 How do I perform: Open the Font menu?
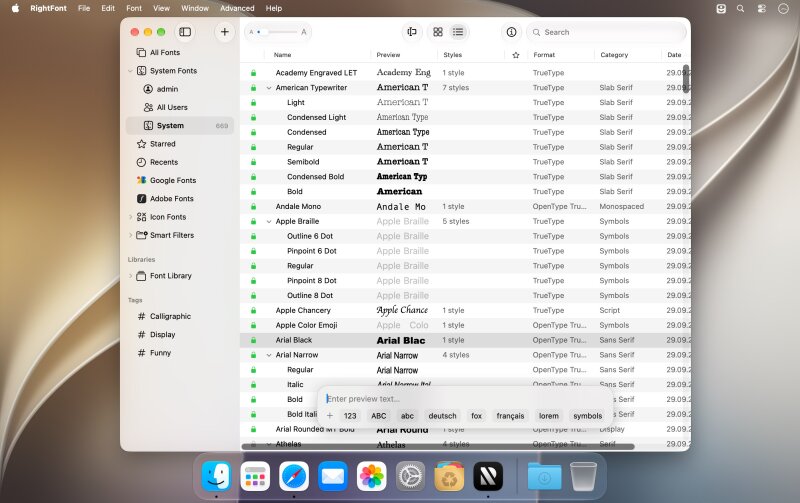134,8
